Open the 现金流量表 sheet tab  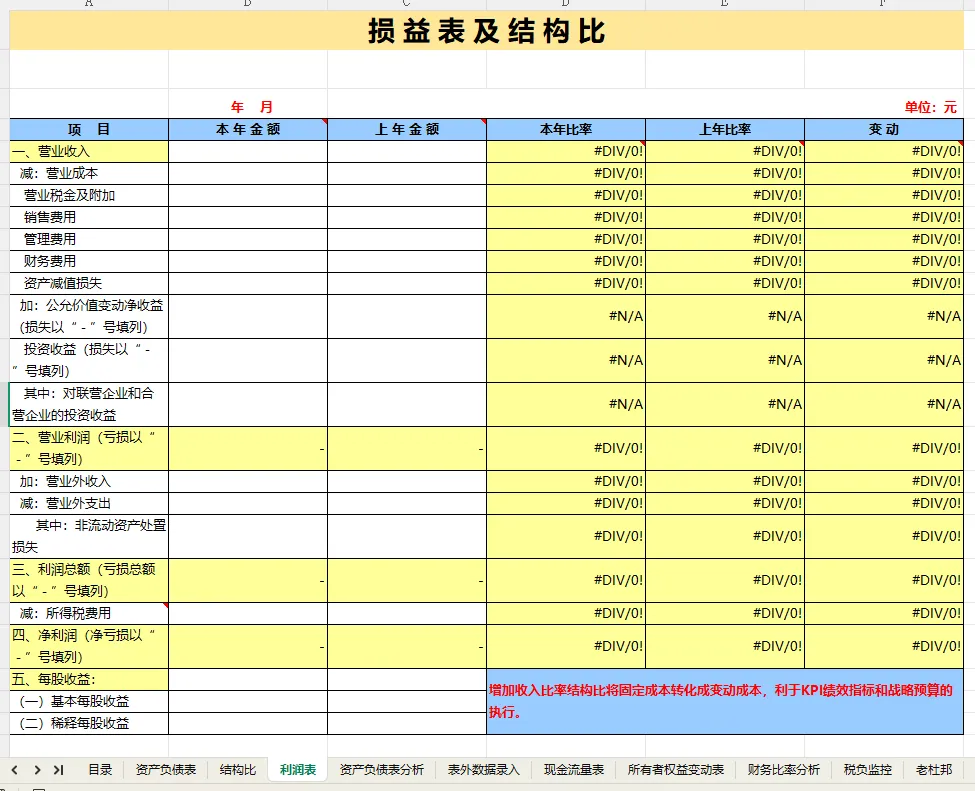[574, 770]
